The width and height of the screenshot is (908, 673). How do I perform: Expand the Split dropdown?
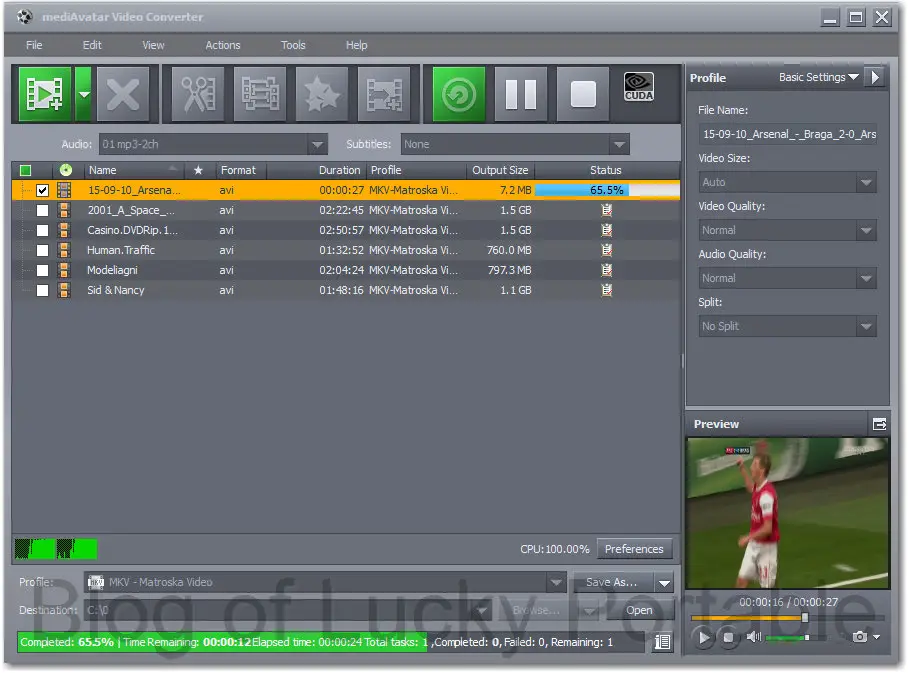point(866,326)
